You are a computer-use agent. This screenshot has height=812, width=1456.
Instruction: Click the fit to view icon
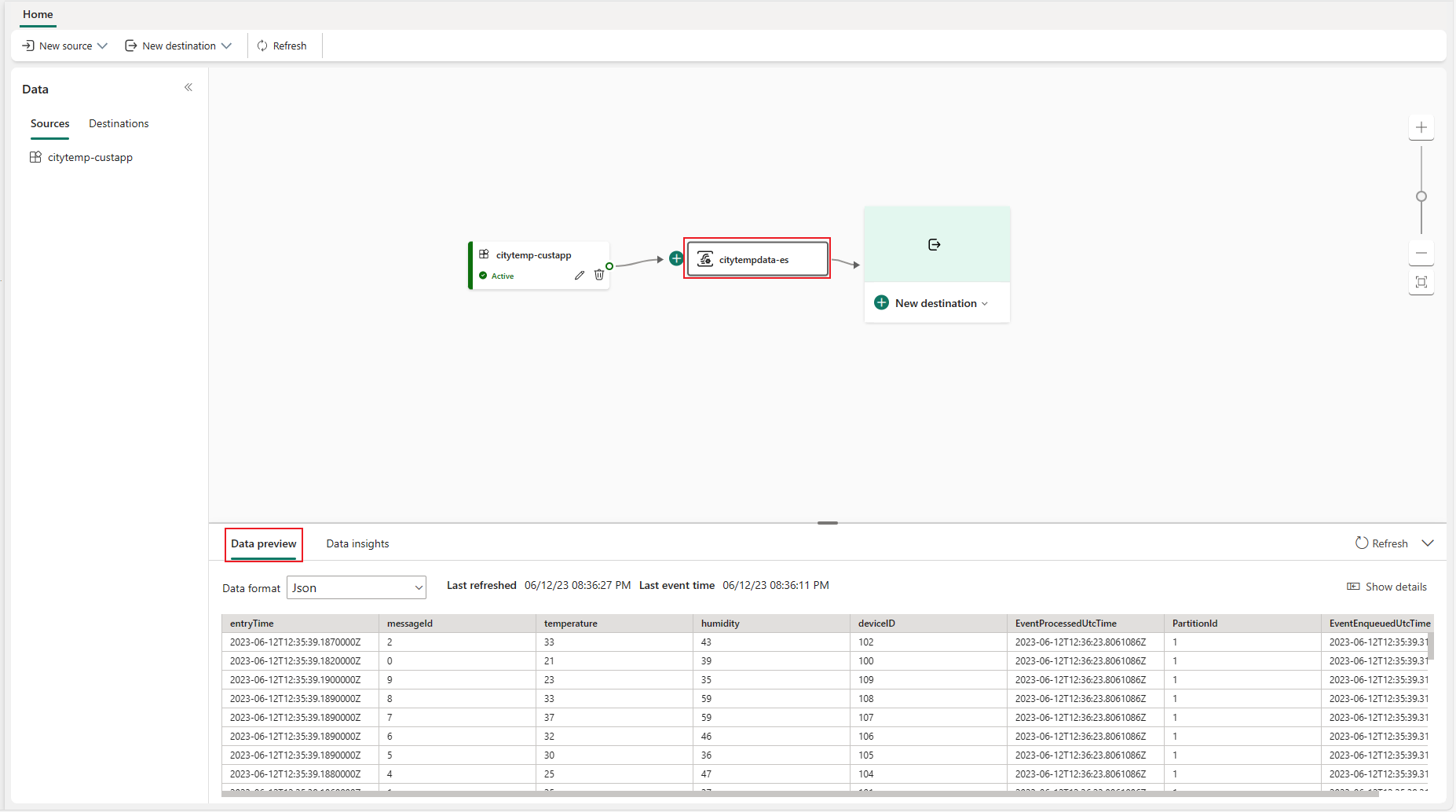[1421, 282]
